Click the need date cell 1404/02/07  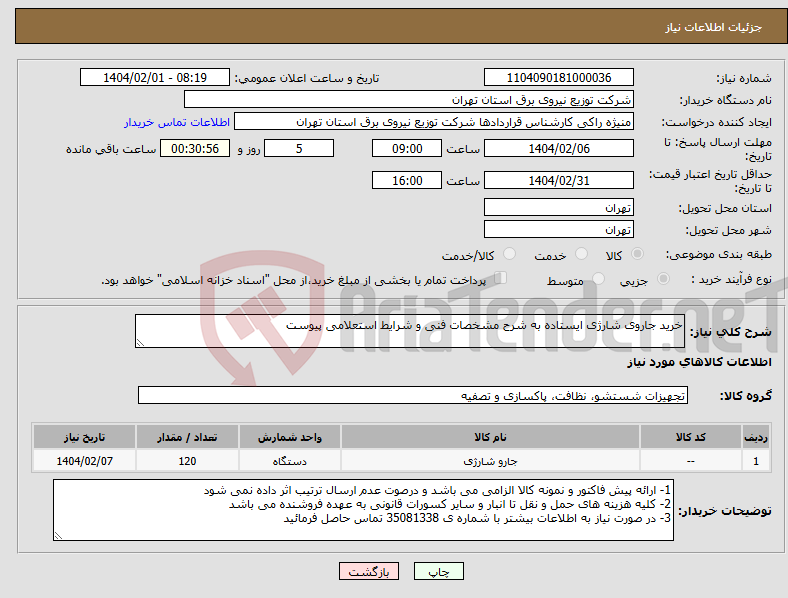84,461
